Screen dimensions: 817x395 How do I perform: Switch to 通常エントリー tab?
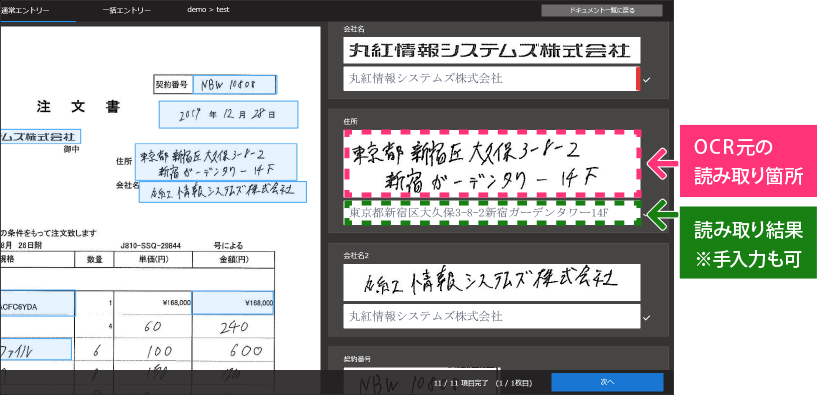click(26, 10)
